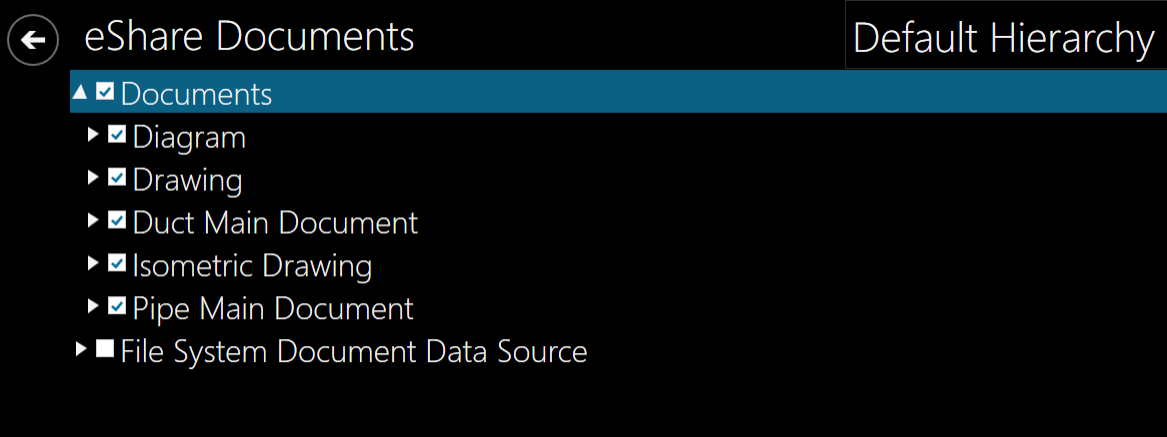Toggle the Duct Main Document checkbox
The image size is (1167, 437).
117,220
